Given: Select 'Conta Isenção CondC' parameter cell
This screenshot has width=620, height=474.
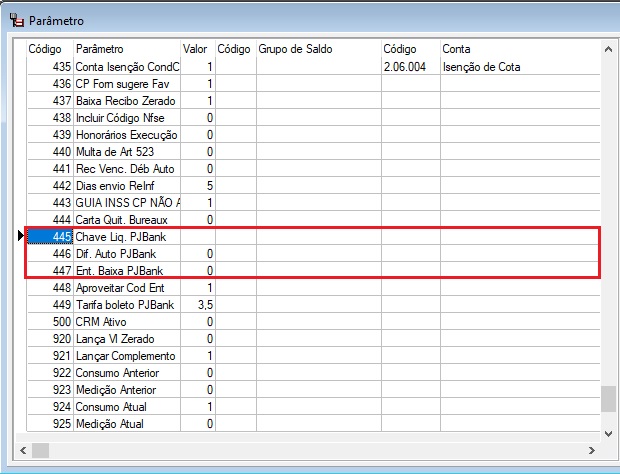Looking at the screenshot, I should coord(127,66).
